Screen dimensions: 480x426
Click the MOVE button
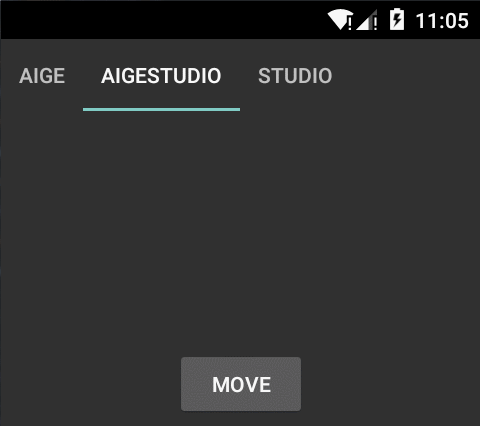241,384
